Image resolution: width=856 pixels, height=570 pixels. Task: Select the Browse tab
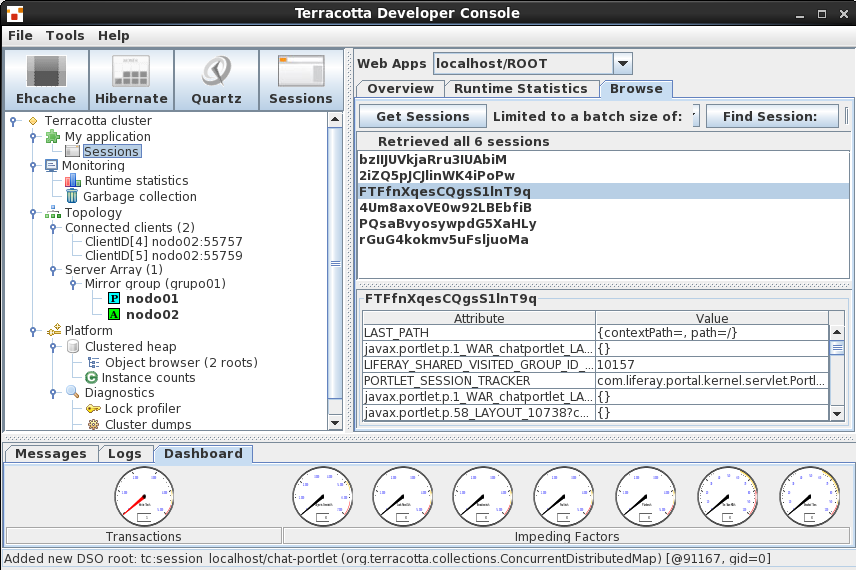tap(636, 88)
